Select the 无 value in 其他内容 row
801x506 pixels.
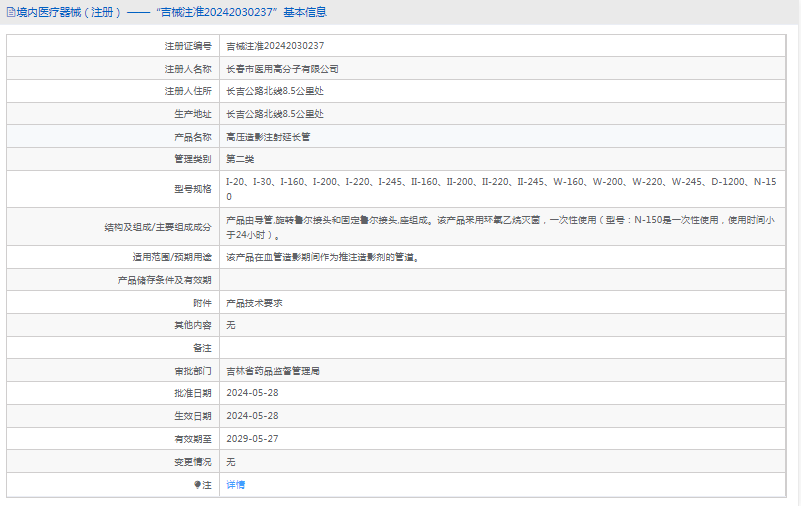point(231,325)
